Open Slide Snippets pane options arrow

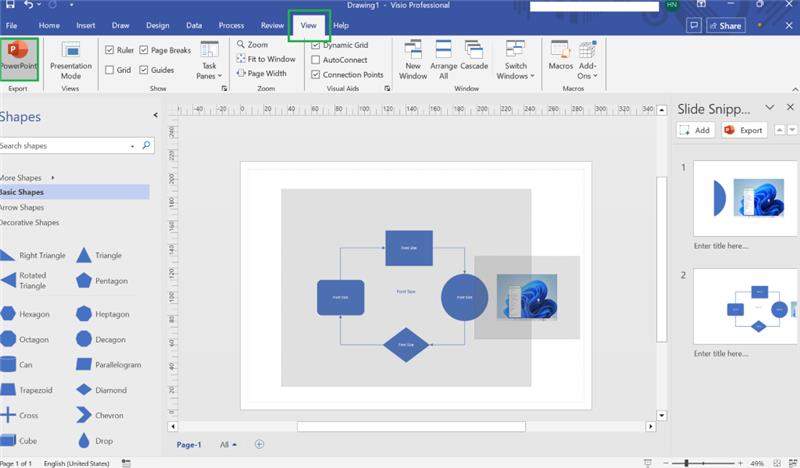(769, 108)
